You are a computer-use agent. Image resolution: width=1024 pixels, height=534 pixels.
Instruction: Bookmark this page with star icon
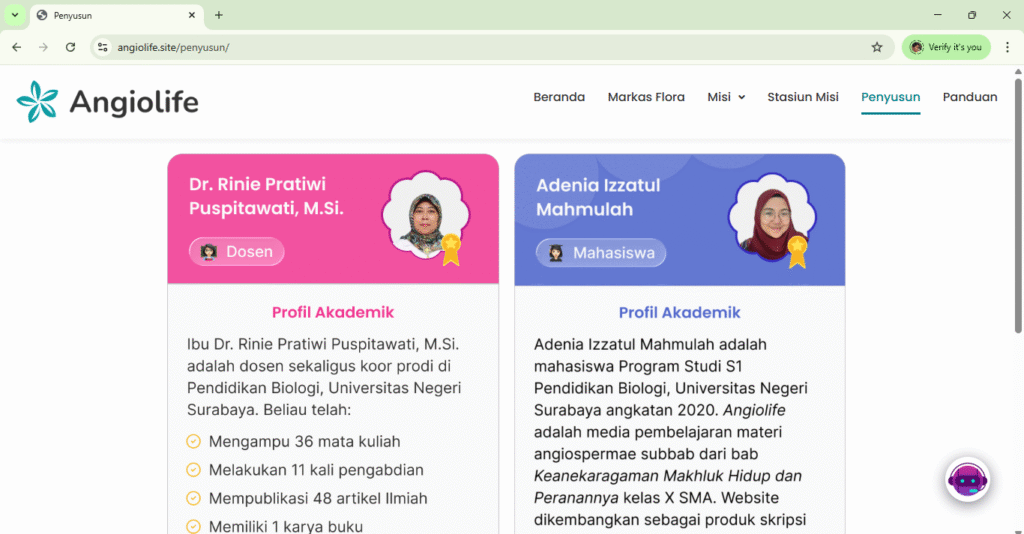tap(877, 47)
